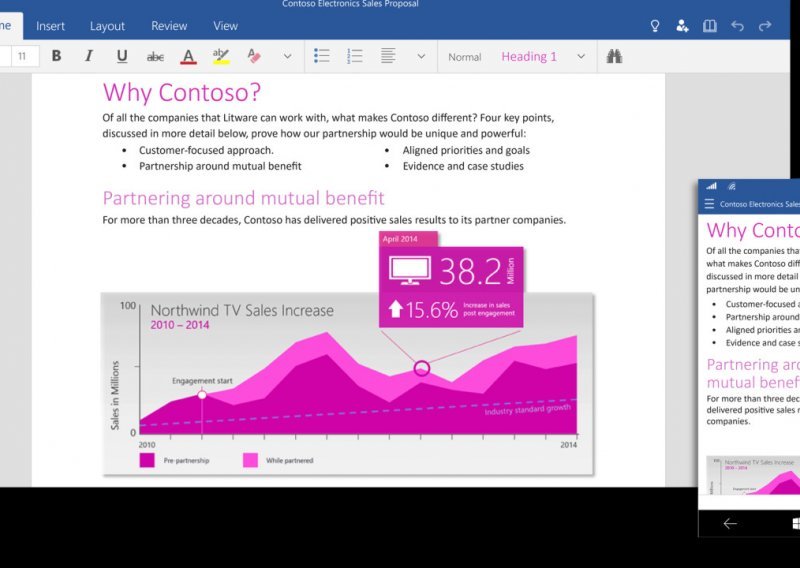The width and height of the screenshot is (800, 568).
Task: Open Tell Me lightbulb
Action: coord(655,26)
